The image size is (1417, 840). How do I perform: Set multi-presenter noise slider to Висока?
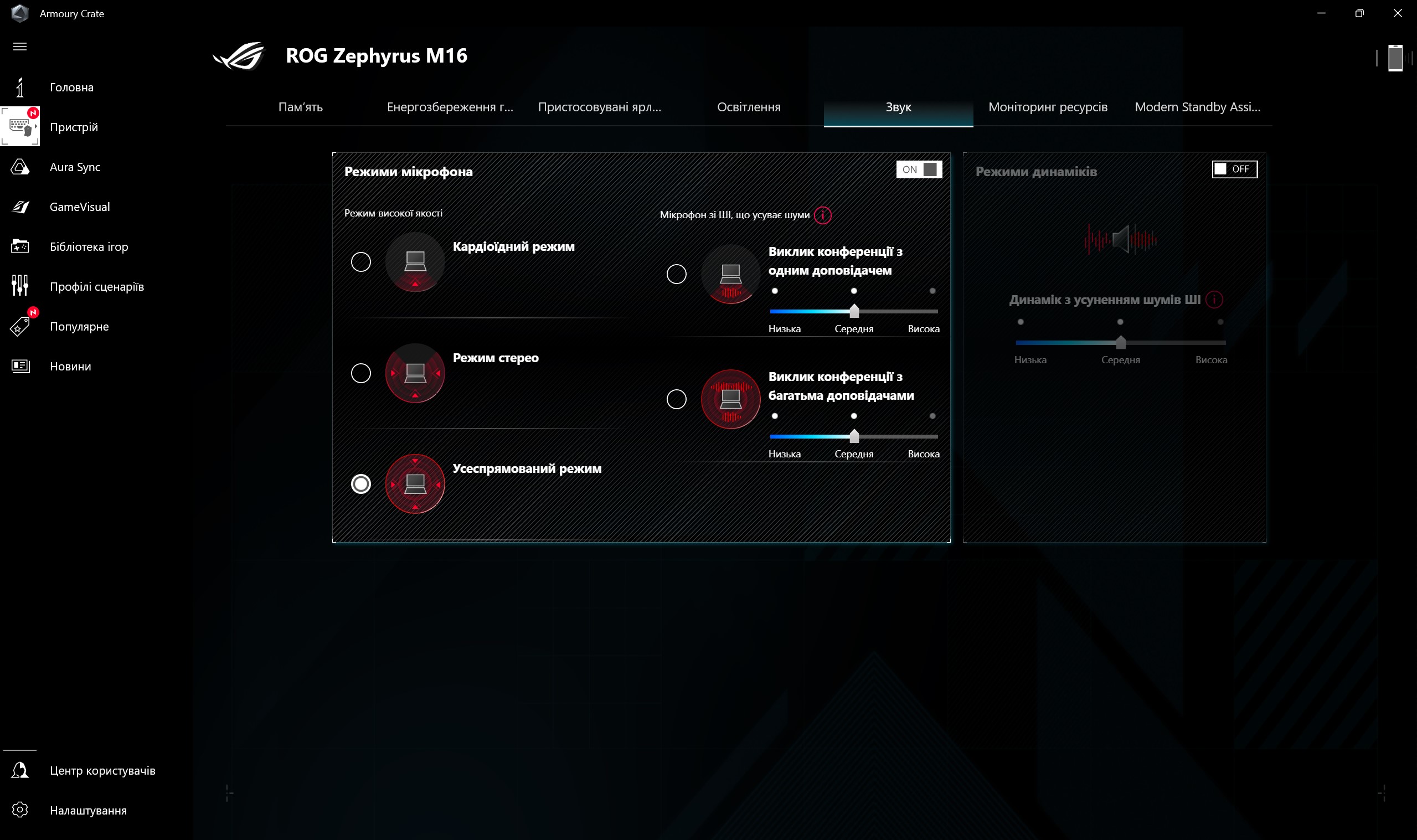[x=932, y=436]
